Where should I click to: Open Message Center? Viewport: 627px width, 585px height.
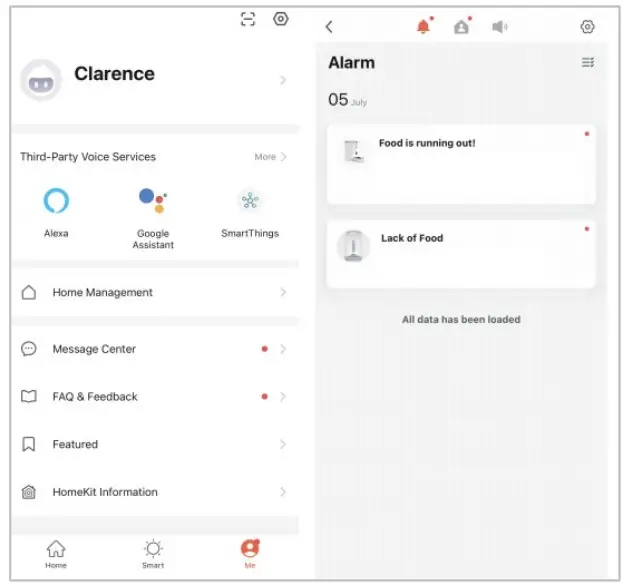coord(154,349)
